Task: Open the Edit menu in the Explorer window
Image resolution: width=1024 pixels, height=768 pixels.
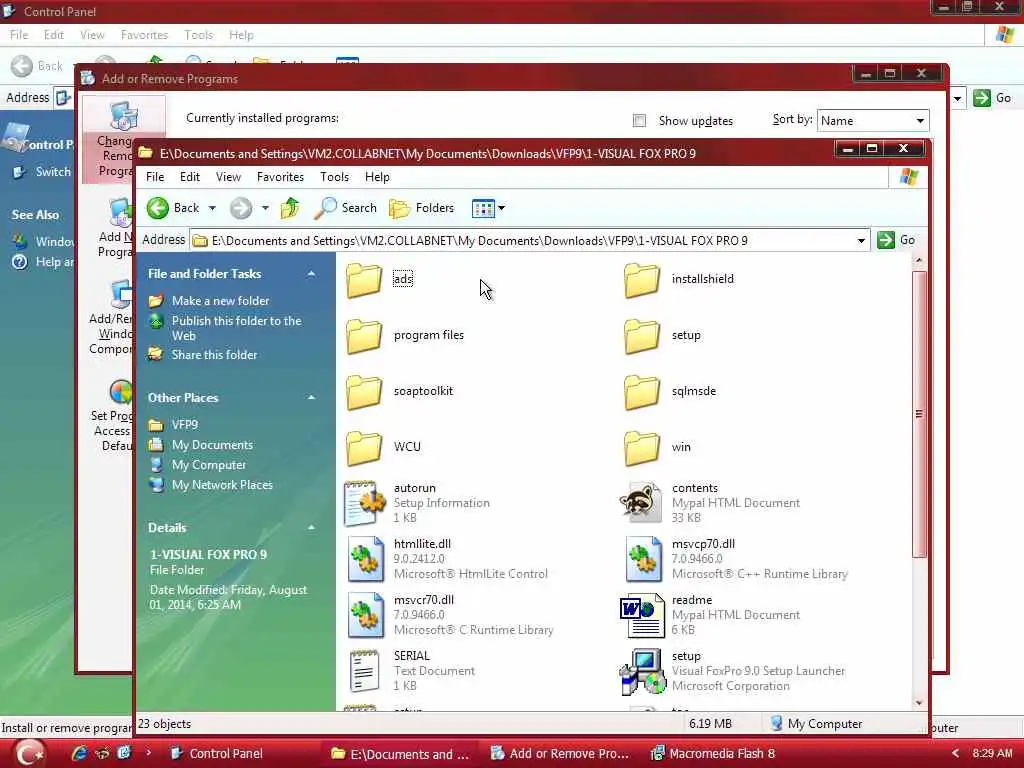Action: pos(190,177)
